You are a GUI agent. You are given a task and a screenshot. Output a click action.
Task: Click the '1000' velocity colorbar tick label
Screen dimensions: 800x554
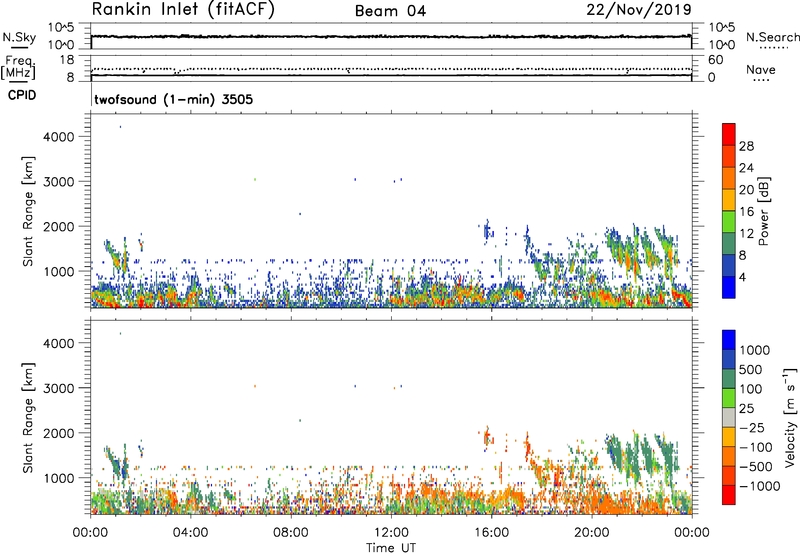[x=755, y=350]
